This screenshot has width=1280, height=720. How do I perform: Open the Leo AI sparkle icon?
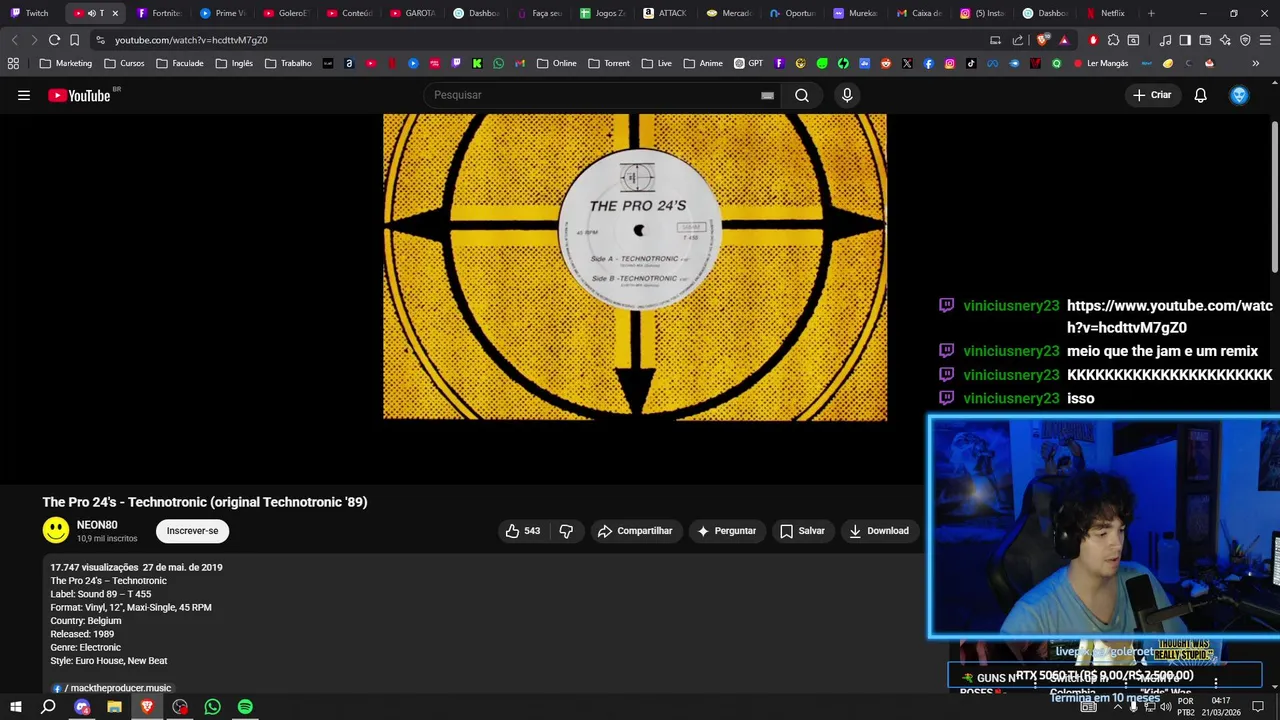[x=1225, y=40]
